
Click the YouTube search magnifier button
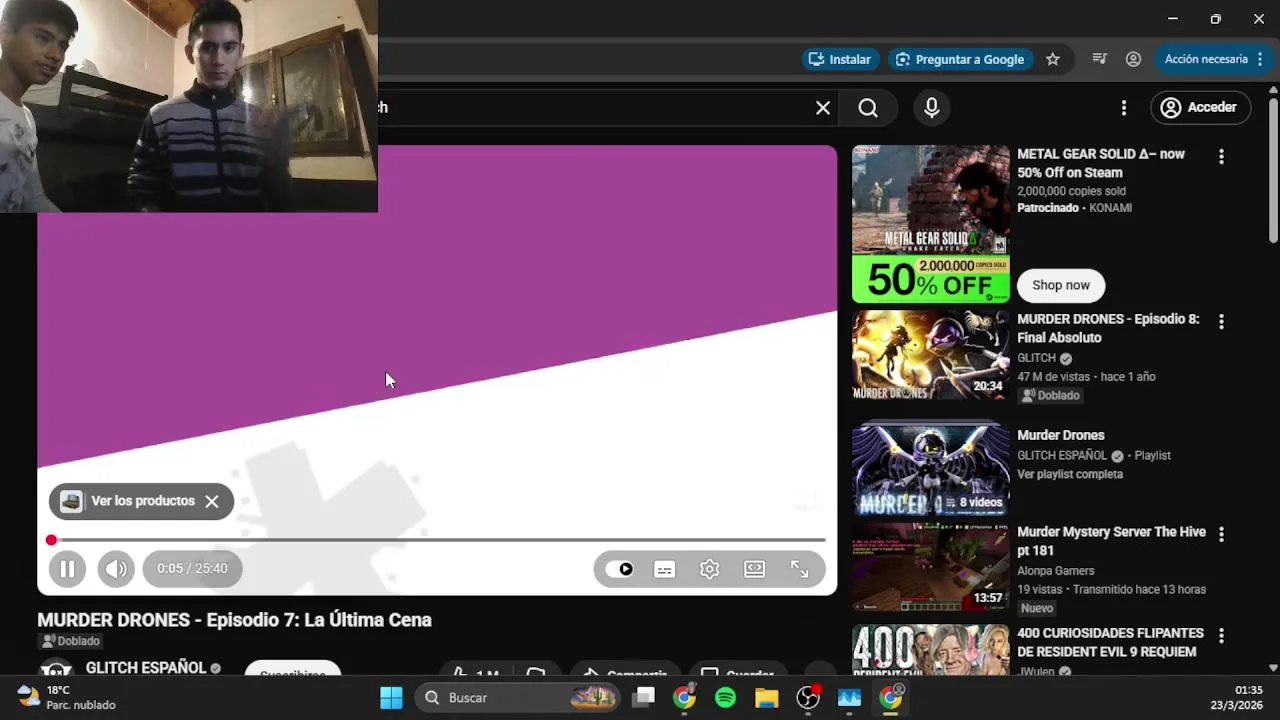868,108
